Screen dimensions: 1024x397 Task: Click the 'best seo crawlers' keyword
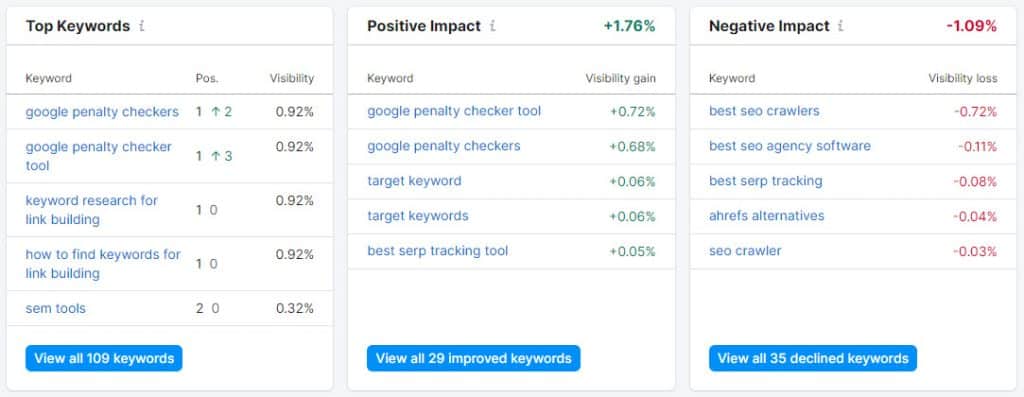pos(764,111)
